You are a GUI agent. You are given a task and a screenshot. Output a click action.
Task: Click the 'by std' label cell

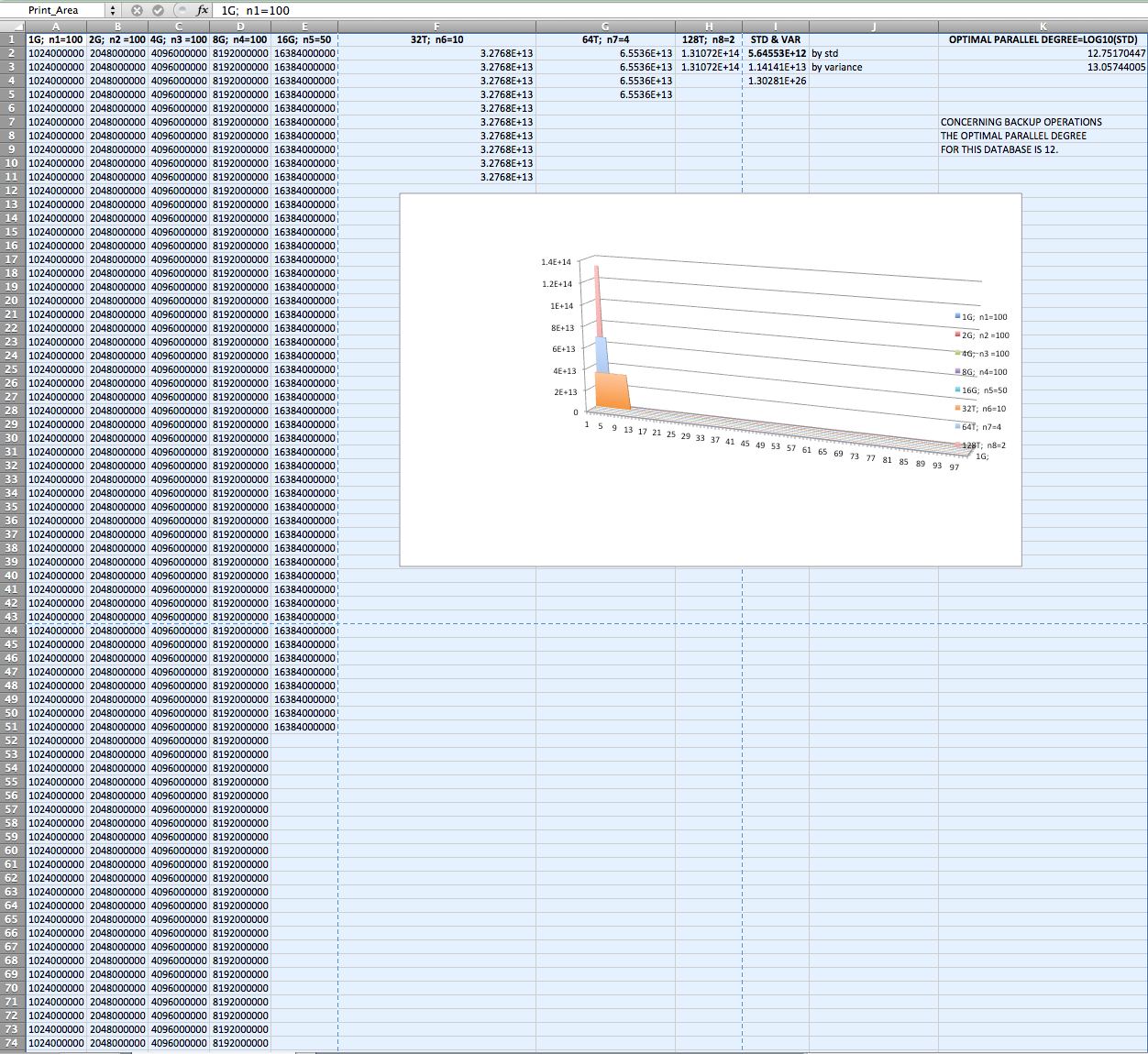click(x=874, y=53)
